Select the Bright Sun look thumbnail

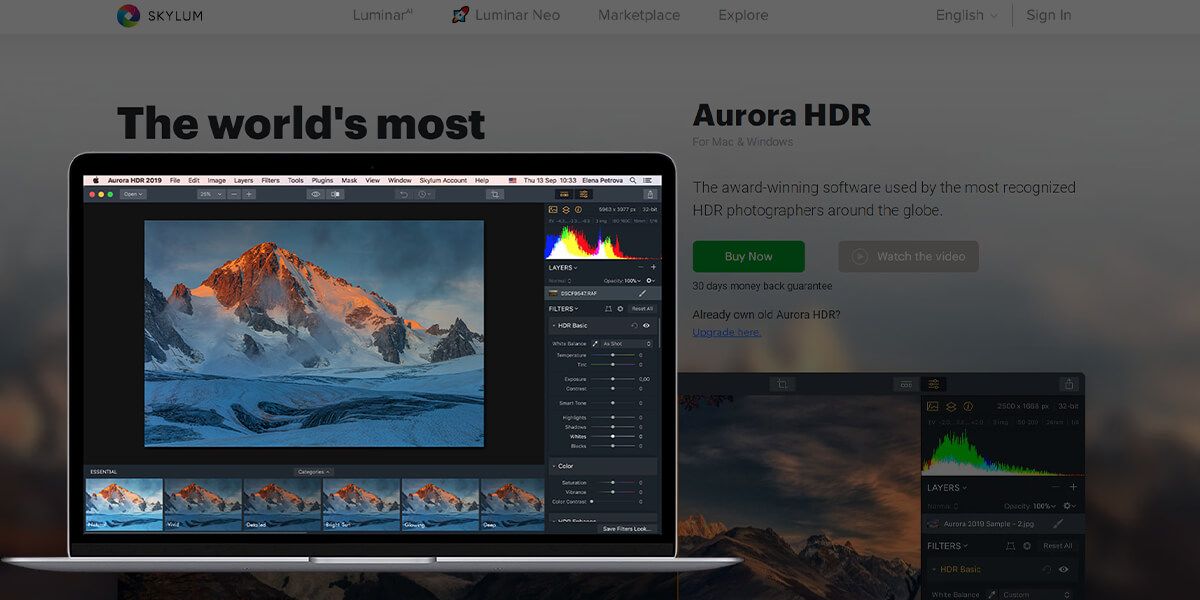coord(361,504)
